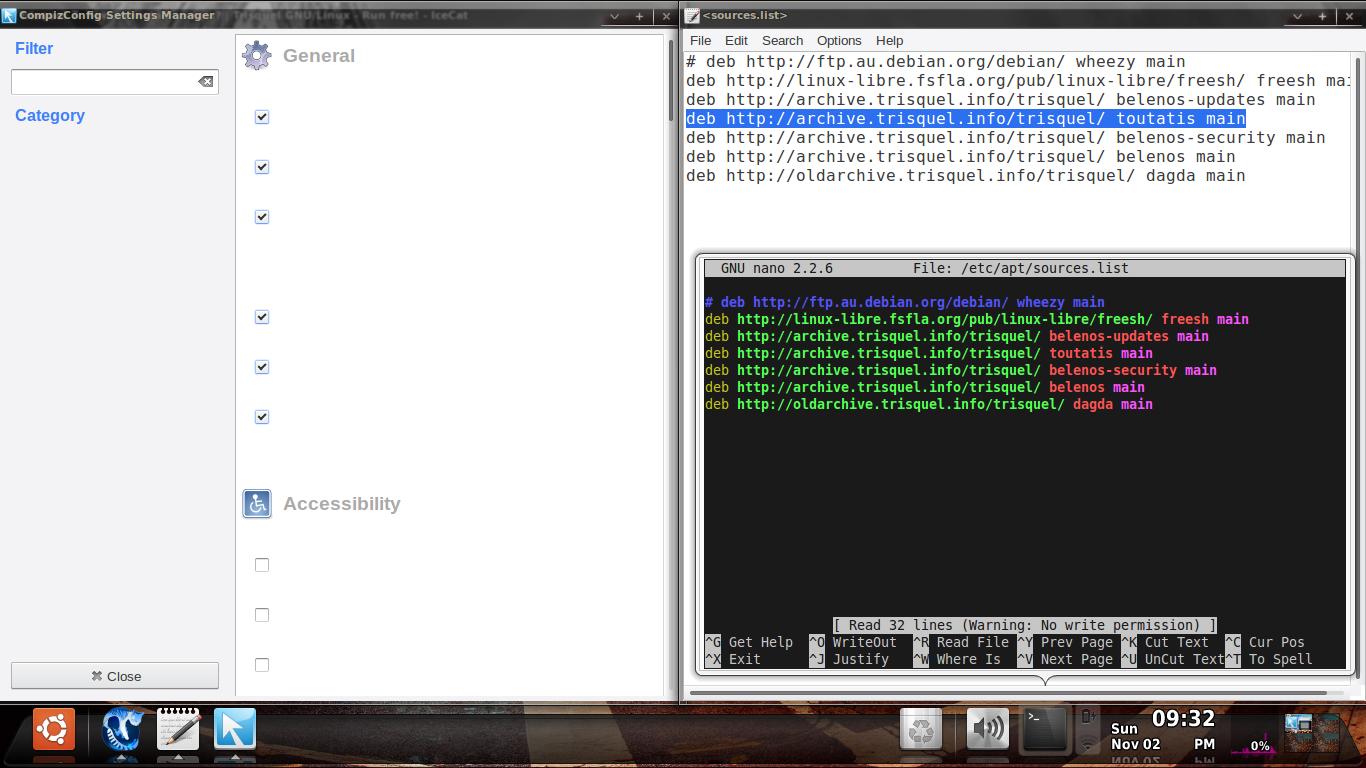This screenshot has height=768, width=1366.
Task: Open the Edit menu in sources.list editor
Action: [736, 41]
